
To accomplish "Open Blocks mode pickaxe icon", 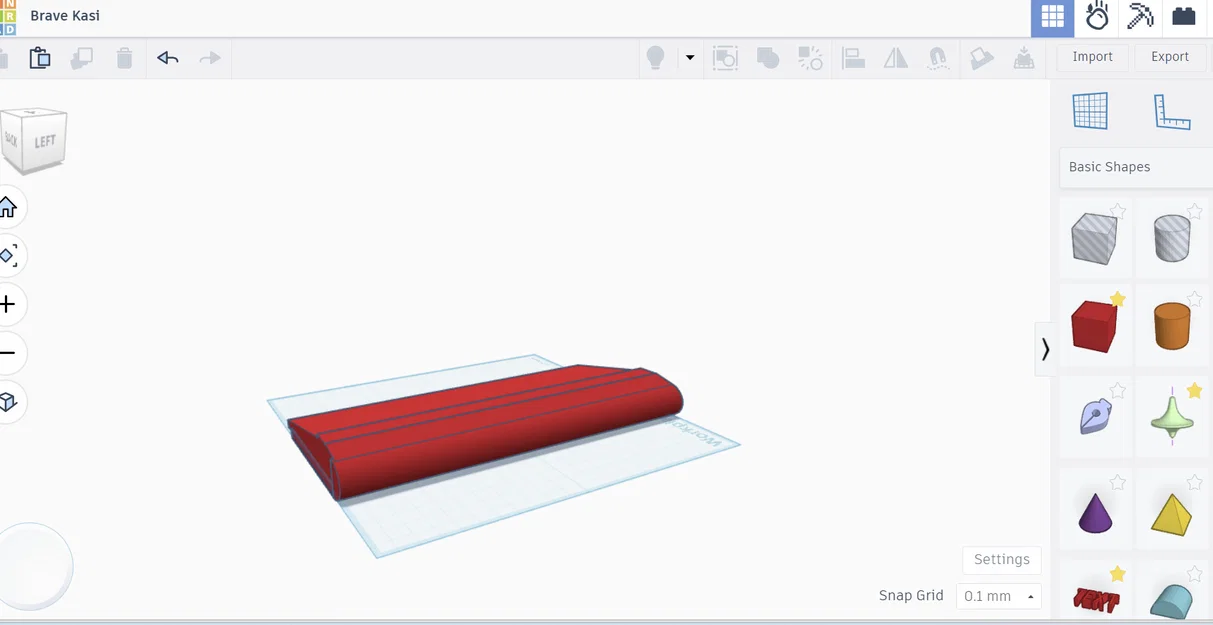I will 1141,17.
